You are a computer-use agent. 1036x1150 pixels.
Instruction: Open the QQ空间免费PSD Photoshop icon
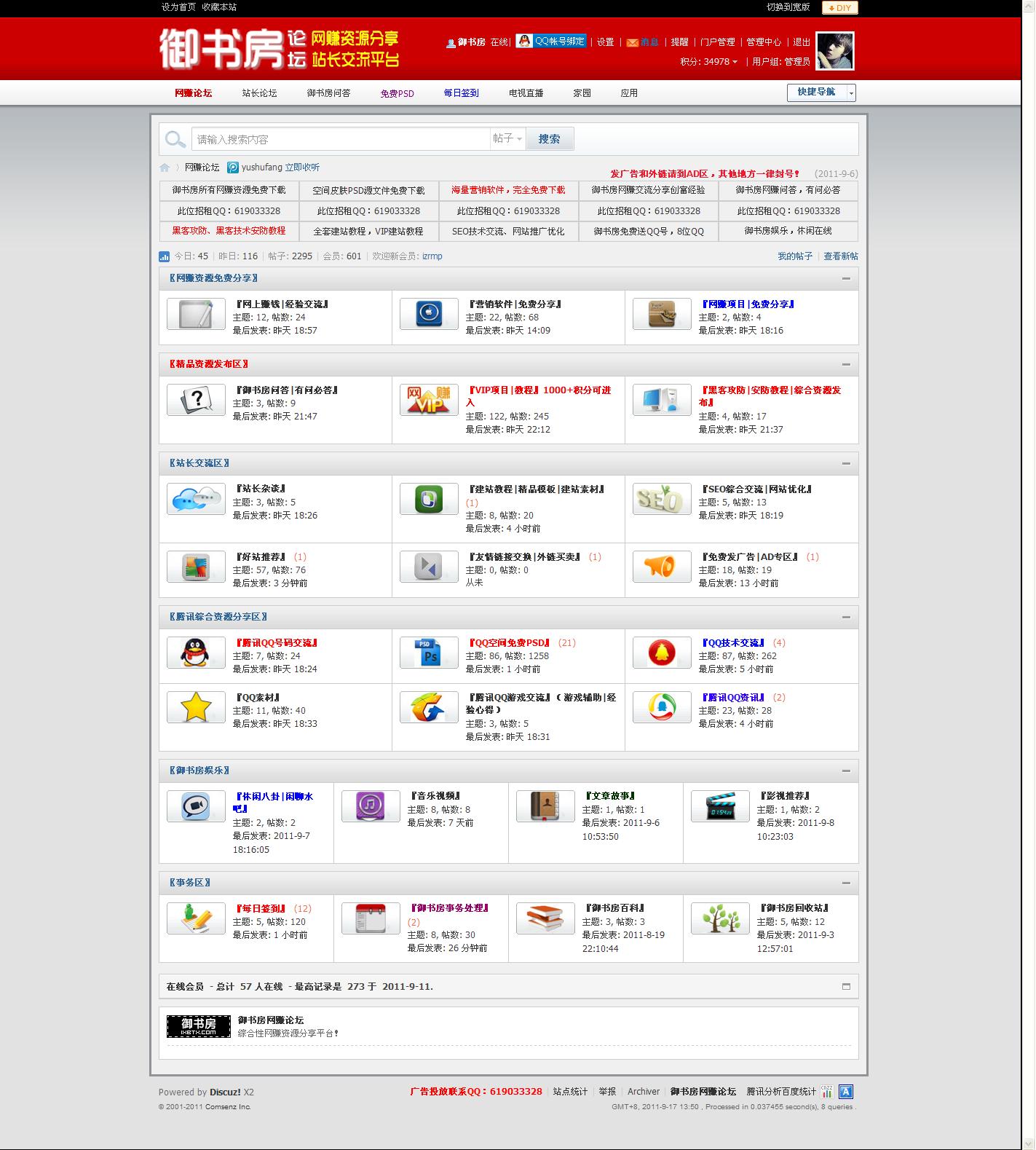point(429,653)
